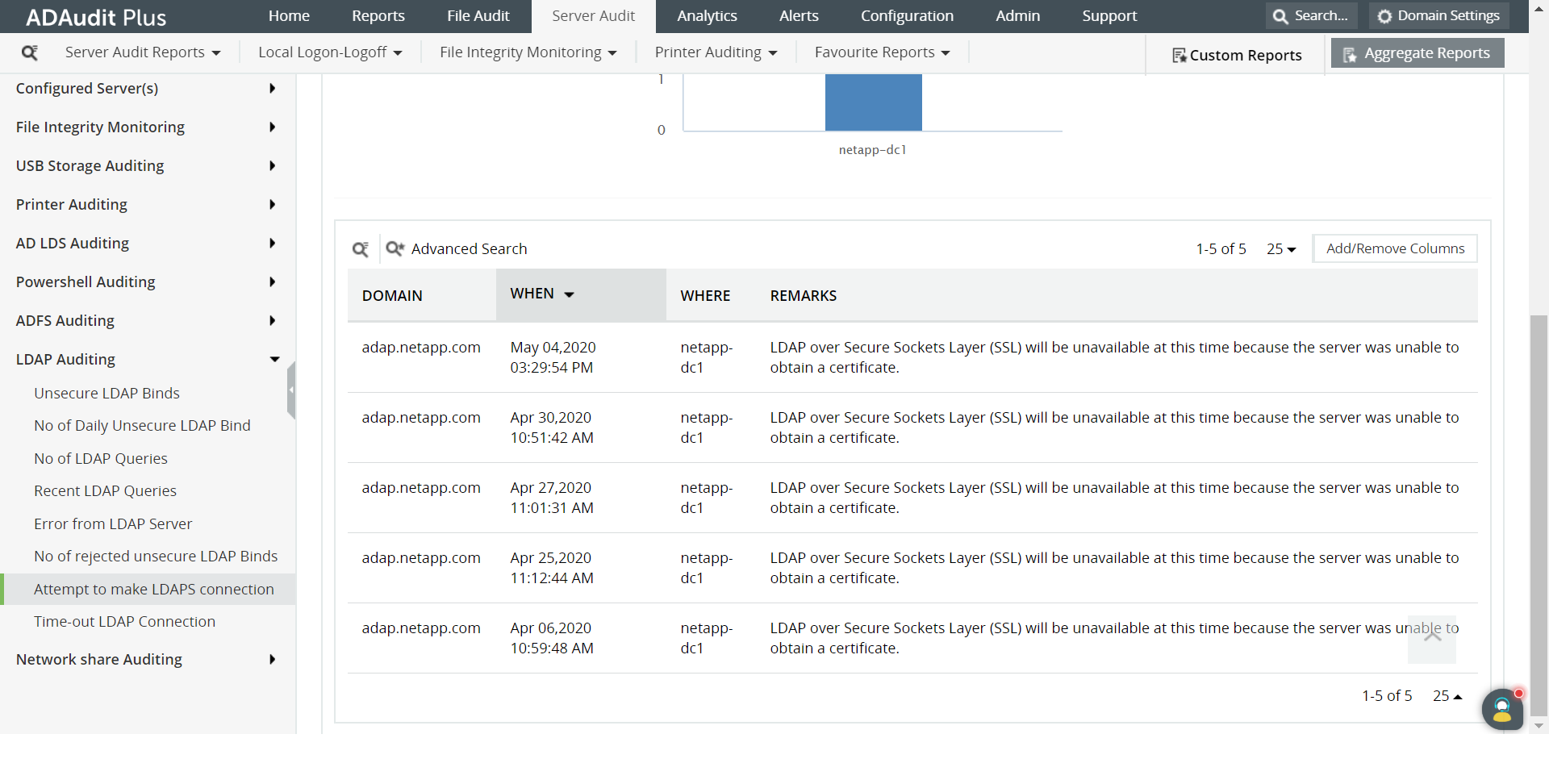The width and height of the screenshot is (1549, 784).
Task: Open Domain Settings
Action: tap(1438, 16)
